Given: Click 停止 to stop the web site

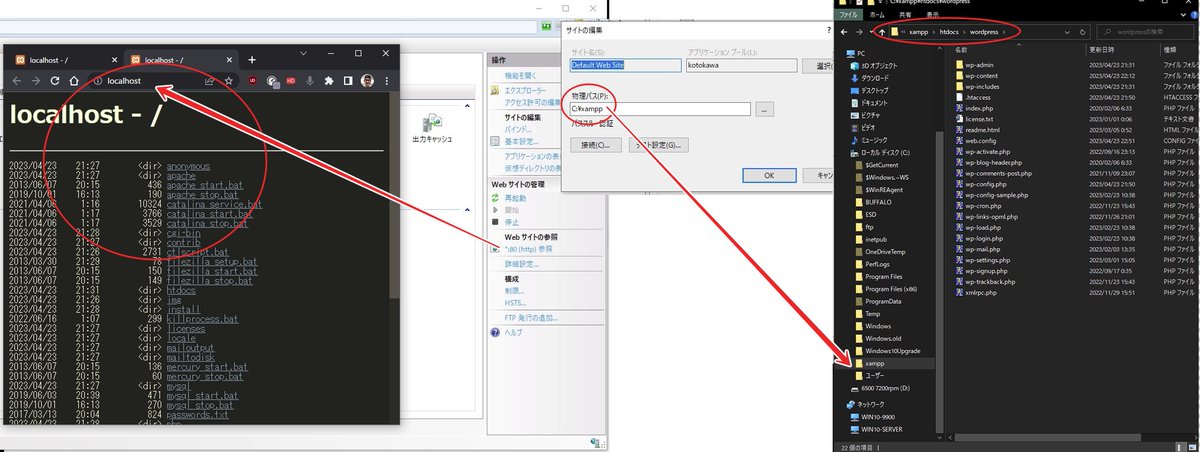Looking at the screenshot, I should [x=512, y=223].
